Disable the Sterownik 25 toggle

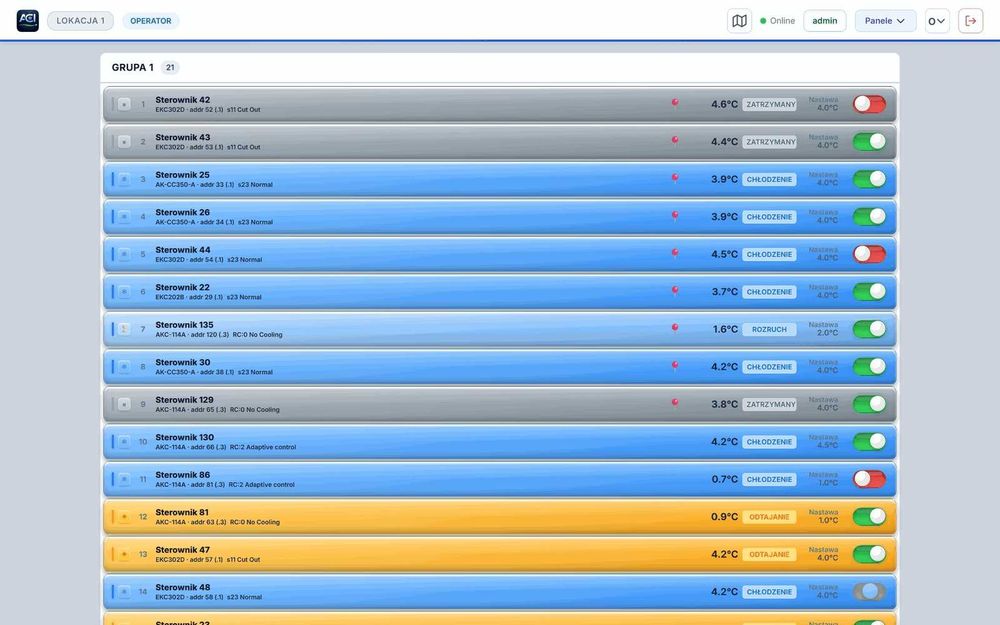pos(869,179)
